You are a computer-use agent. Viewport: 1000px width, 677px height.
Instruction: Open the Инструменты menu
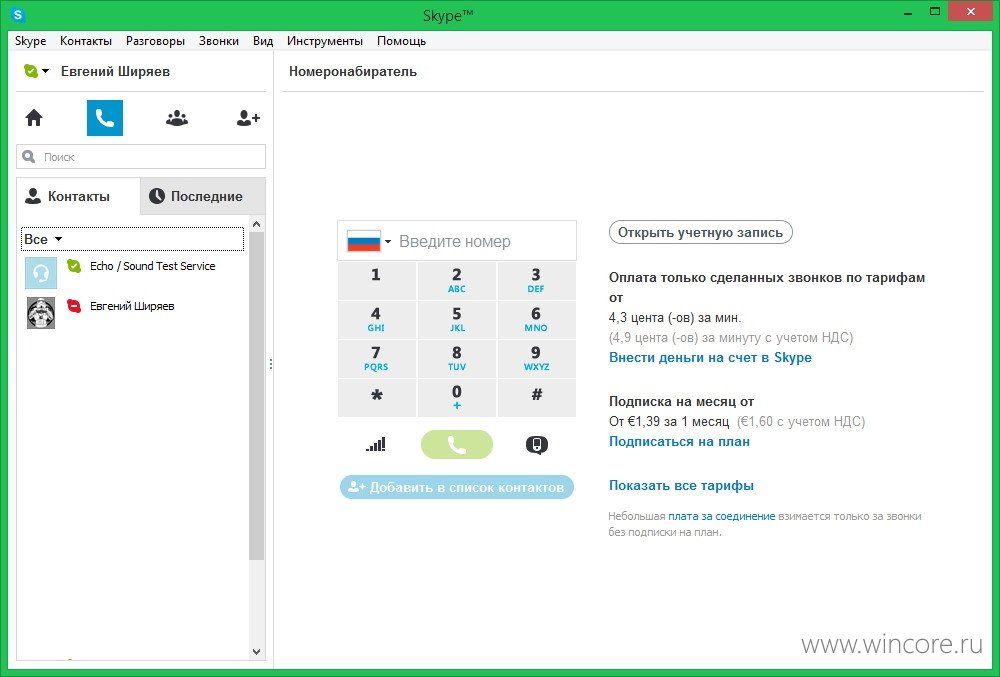pos(325,41)
